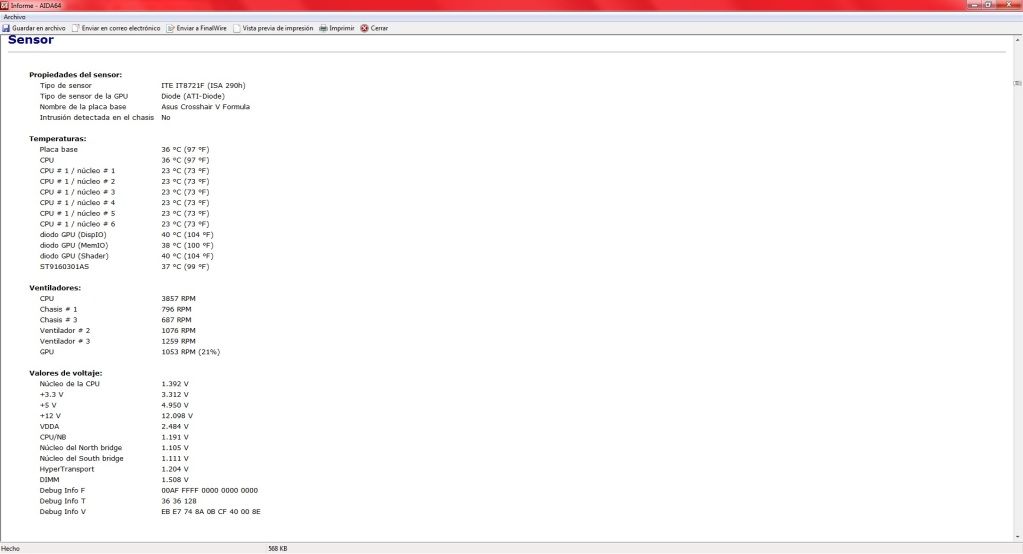The height and width of the screenshot is (554, 1023).
Task: Open the Archivo menu
Action: (14, 17)
